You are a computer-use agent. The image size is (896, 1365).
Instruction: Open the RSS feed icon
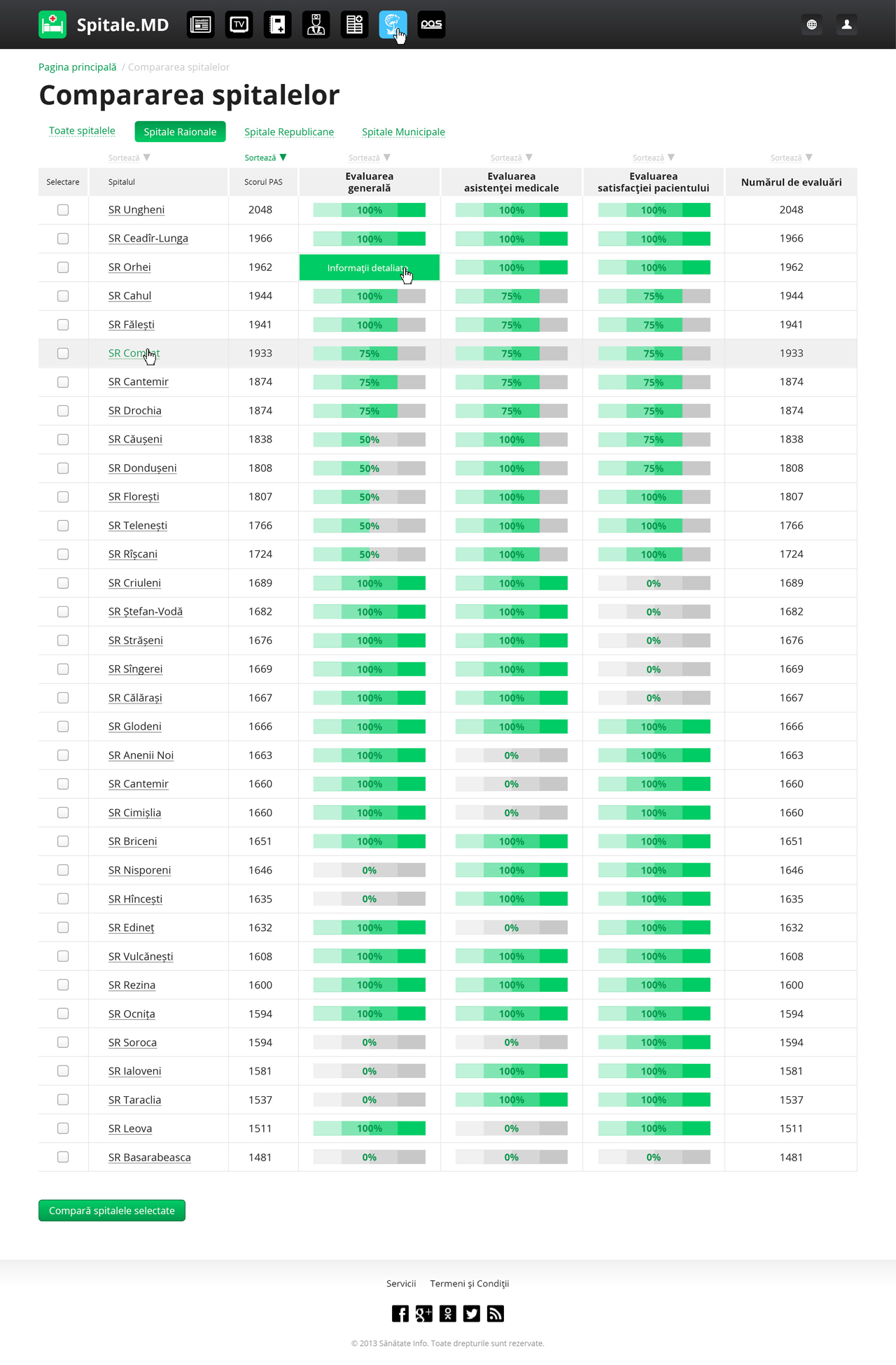pyautogui.click(x=496, y=1313)
